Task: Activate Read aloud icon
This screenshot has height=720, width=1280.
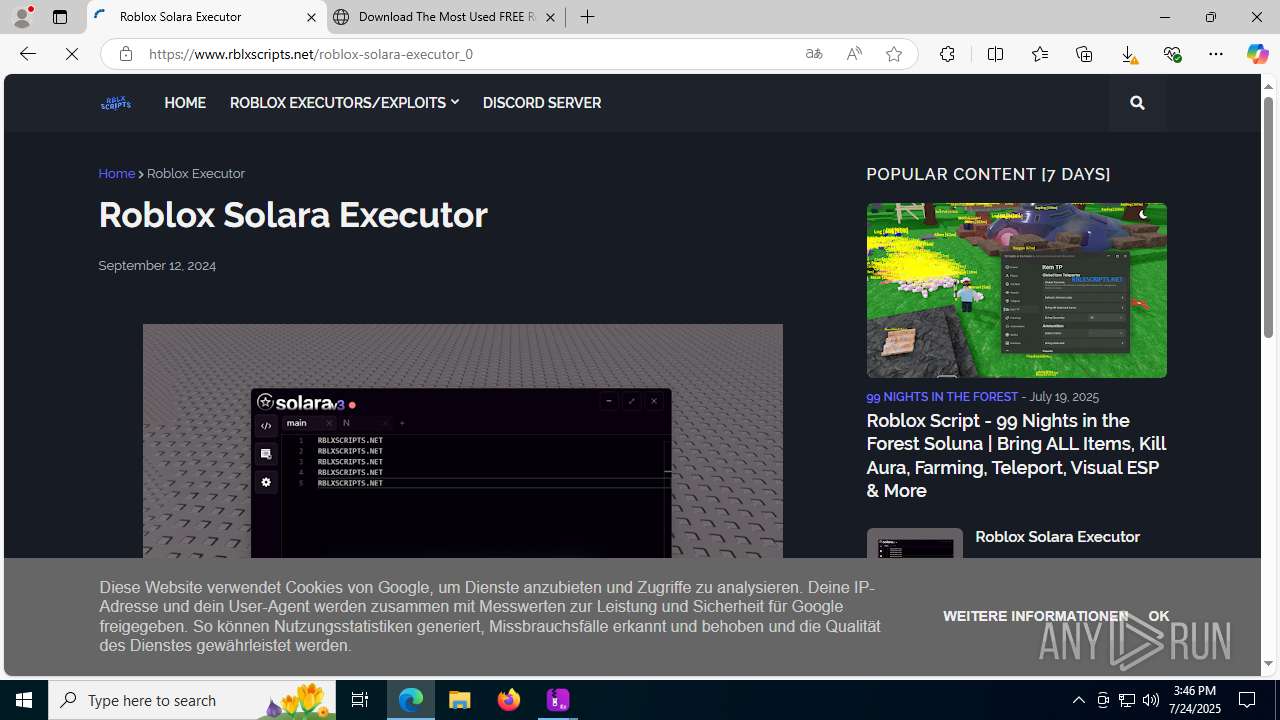Action: coord(854,54)
